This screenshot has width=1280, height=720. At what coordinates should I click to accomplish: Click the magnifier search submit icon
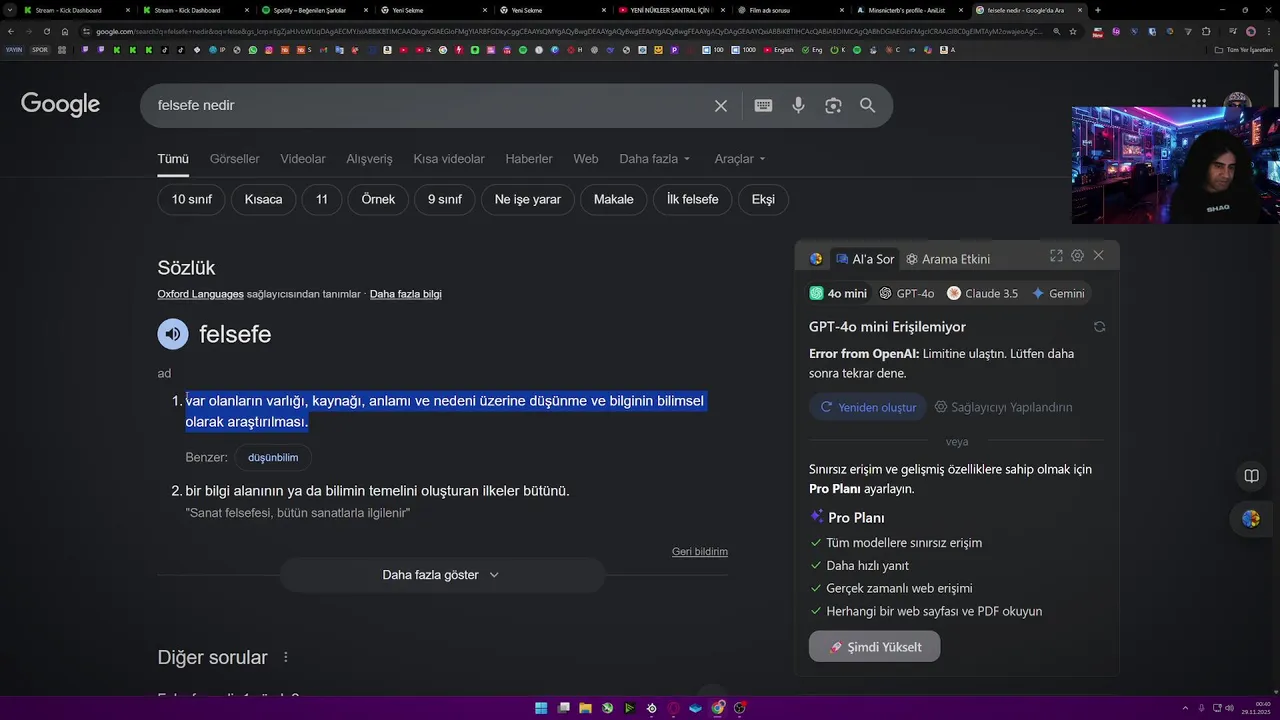click(x=867, y=105)
